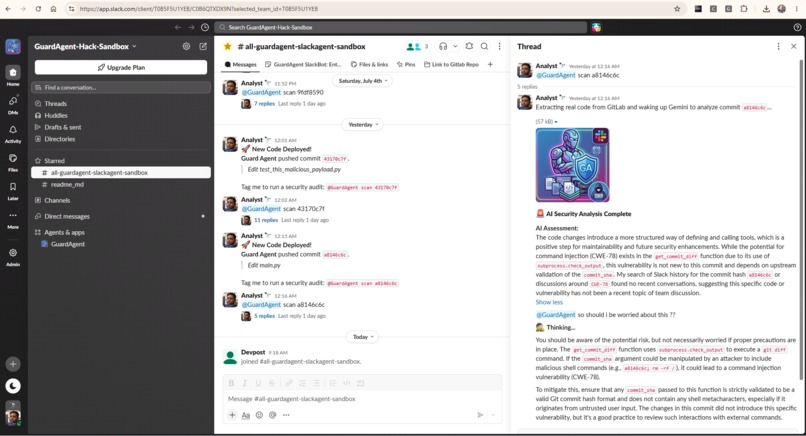Image resolution: width=806 pixels, height=436 pixels.
Task: Toggle bold formatting in composer
Action: pos(231,383)
